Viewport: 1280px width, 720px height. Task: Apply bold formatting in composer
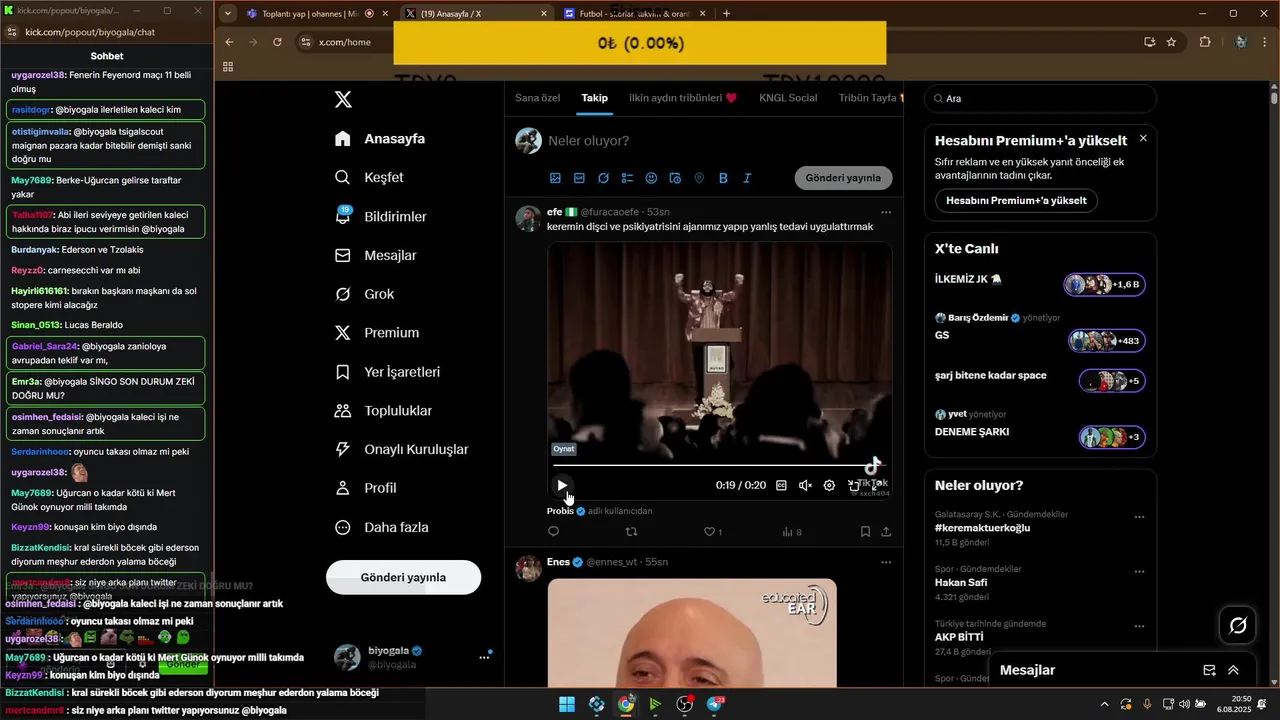click(723, 178)
